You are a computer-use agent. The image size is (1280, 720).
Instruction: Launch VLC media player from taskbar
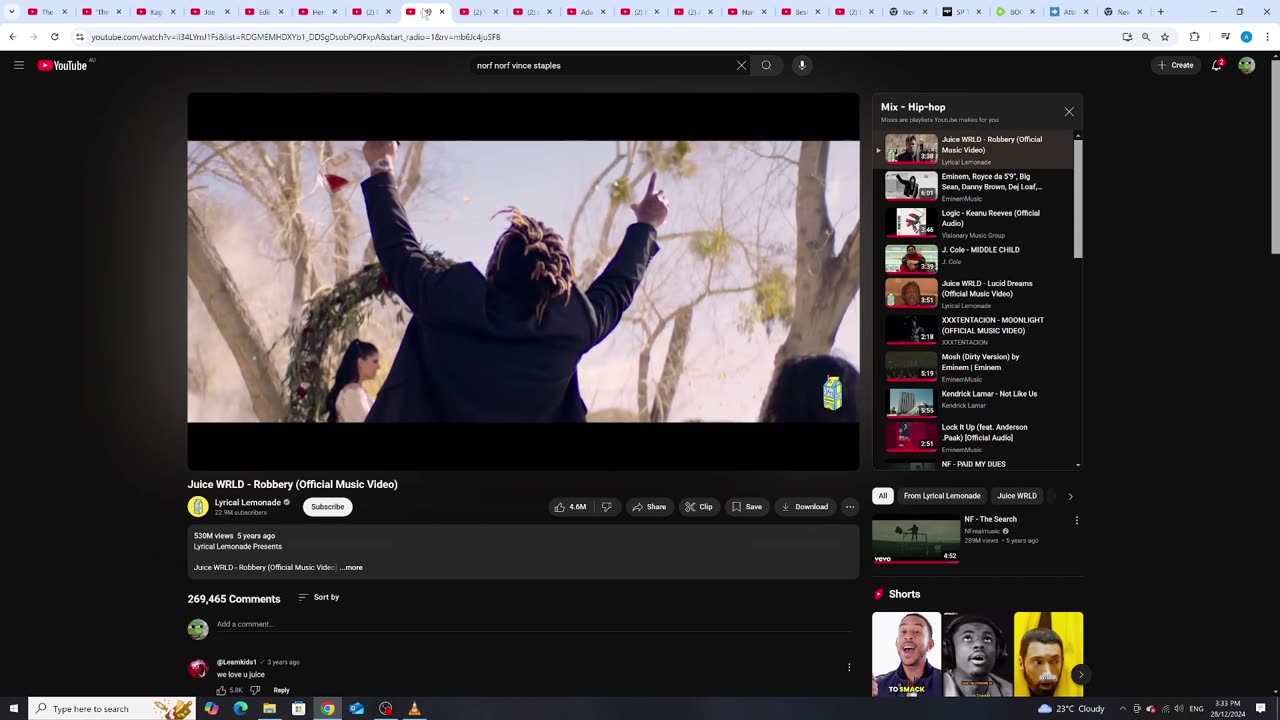414,709
